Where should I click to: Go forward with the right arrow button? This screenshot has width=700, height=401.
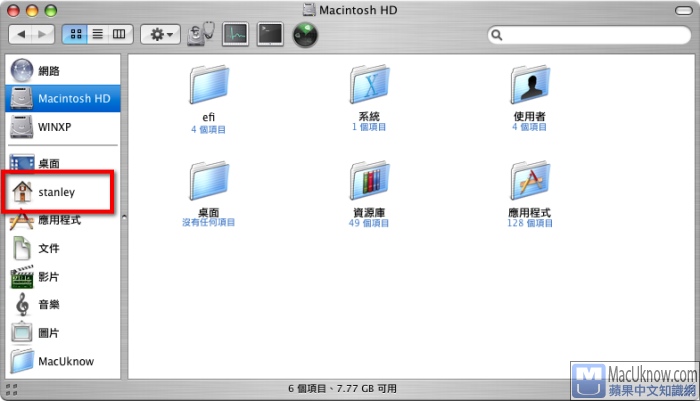point(43,34)
